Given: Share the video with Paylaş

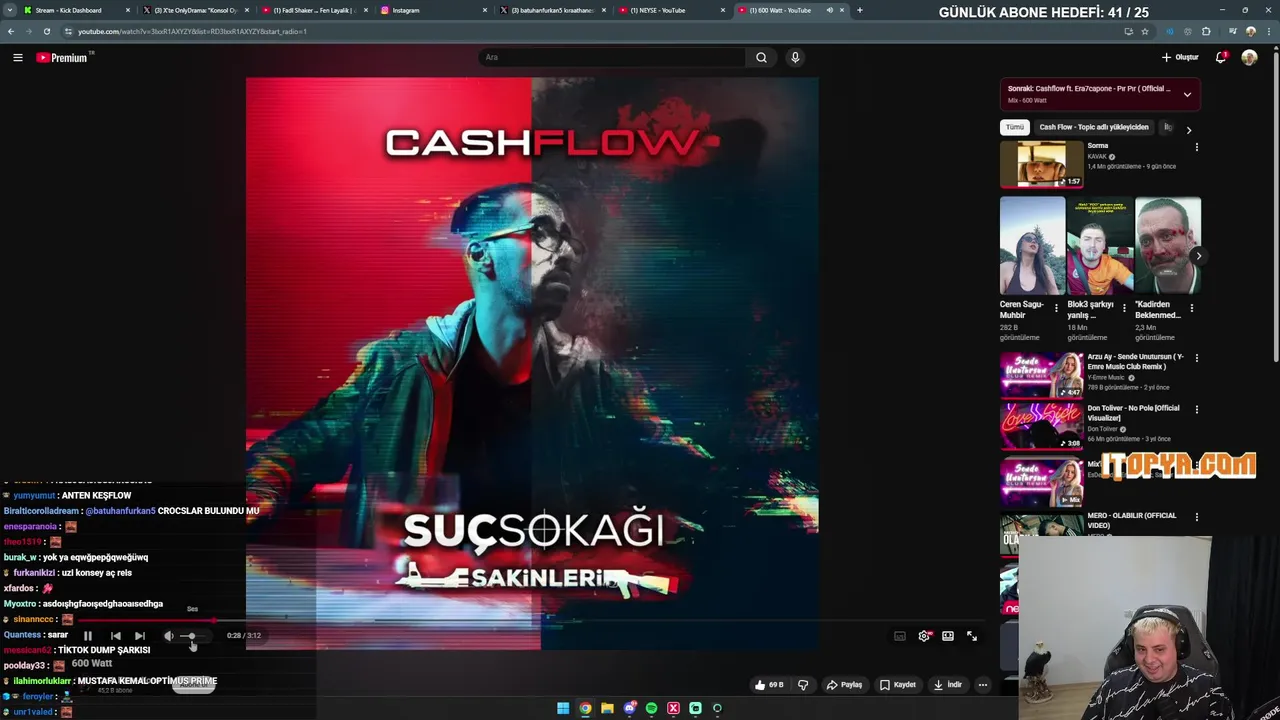Looking at the screenshot, I should (844, 685).
